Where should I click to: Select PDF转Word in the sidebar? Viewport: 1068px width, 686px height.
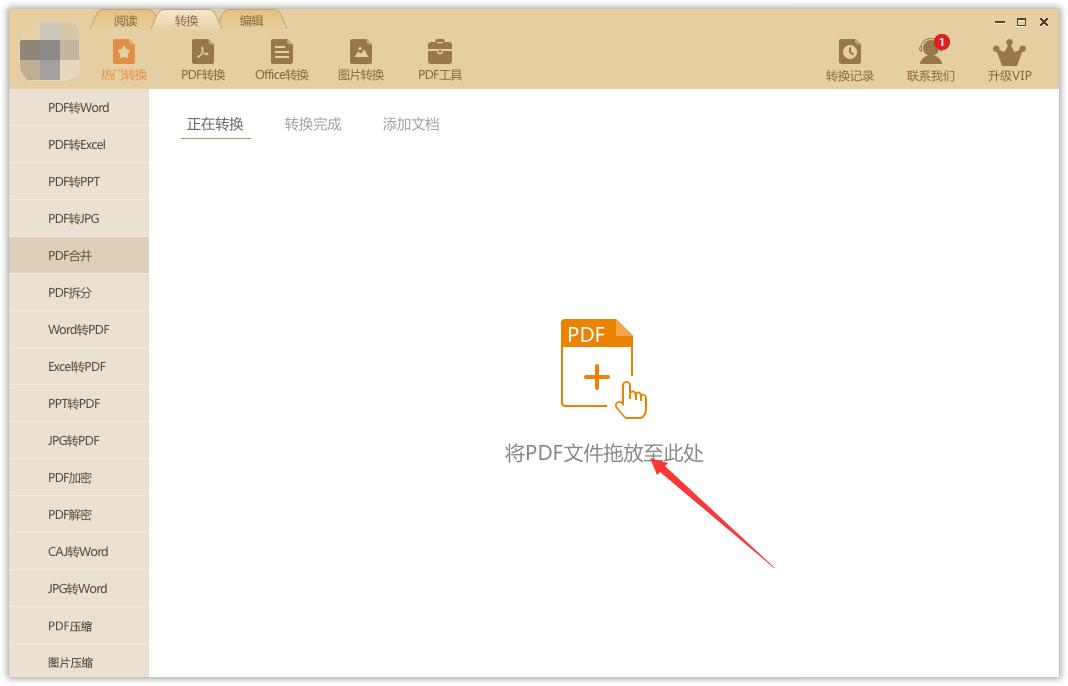tap(78, 107)
